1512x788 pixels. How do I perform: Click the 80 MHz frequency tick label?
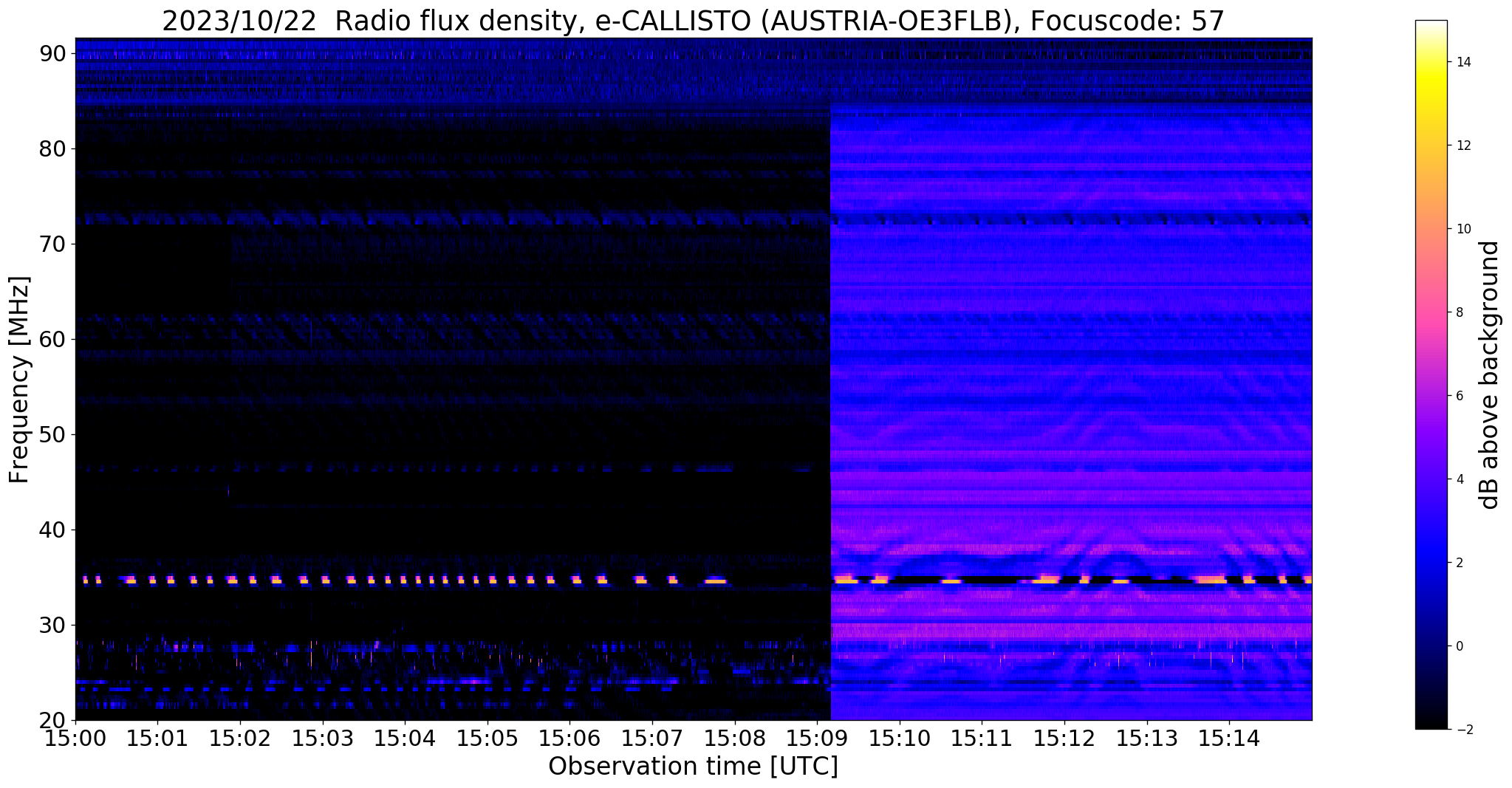click(52, 148)
